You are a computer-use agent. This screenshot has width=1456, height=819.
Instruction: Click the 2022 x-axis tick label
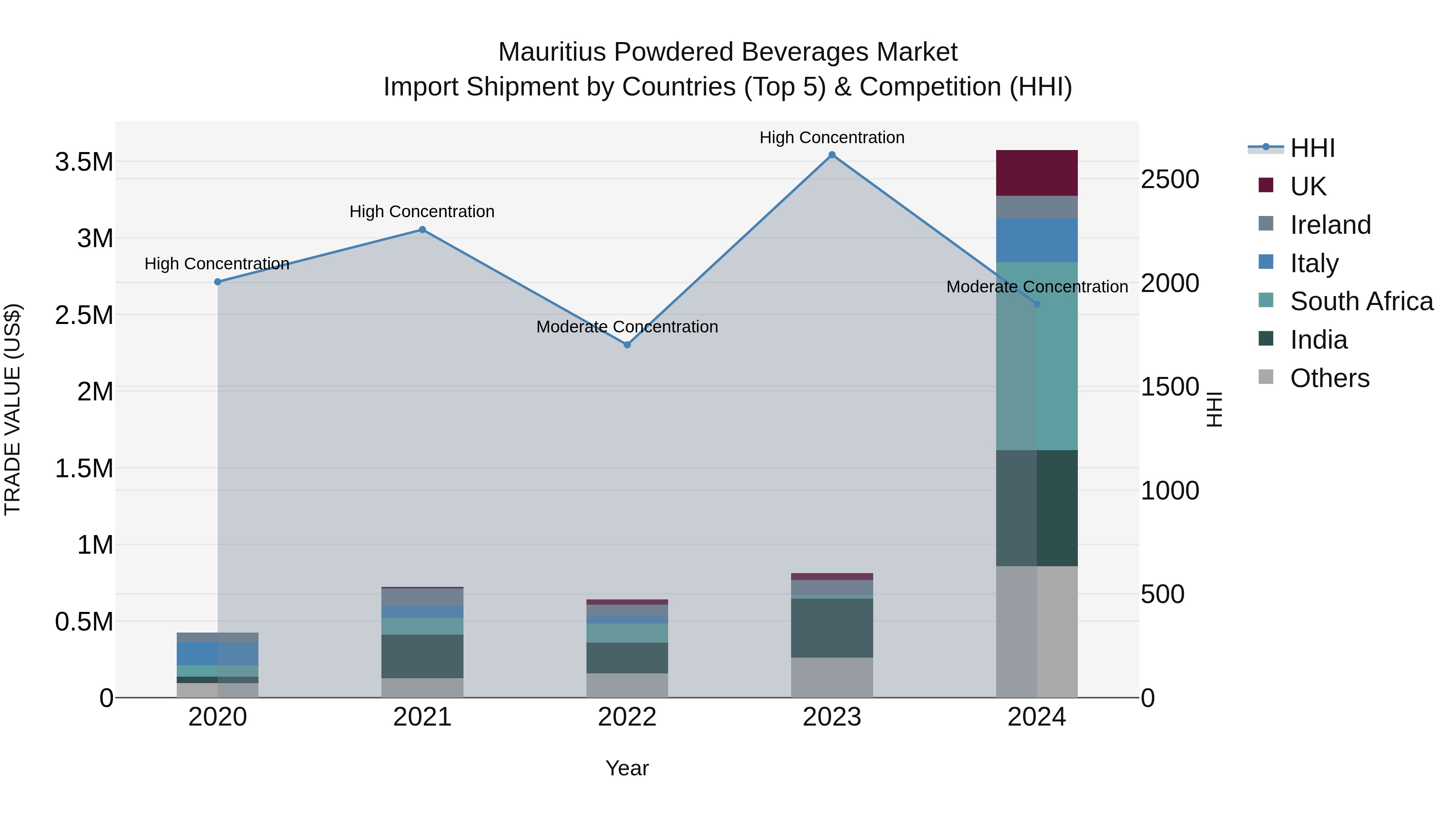pos(627,717)
